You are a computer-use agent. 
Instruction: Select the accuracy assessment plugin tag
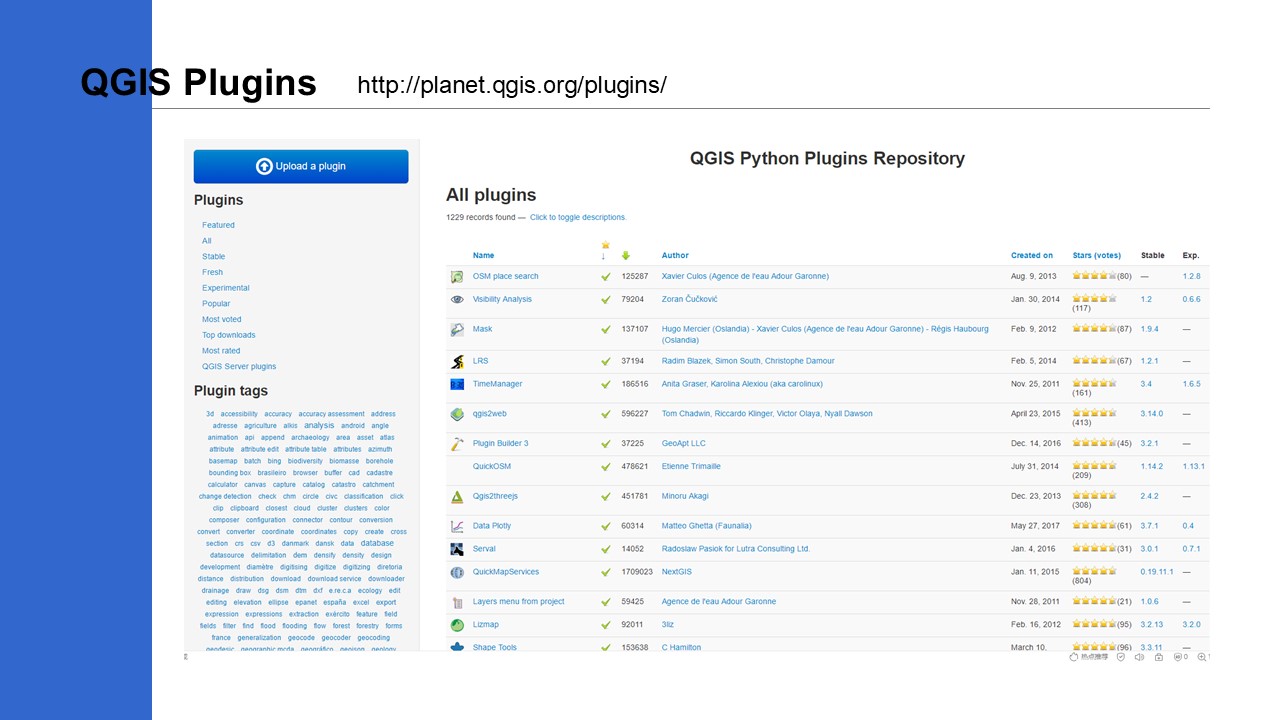(331, 414)
